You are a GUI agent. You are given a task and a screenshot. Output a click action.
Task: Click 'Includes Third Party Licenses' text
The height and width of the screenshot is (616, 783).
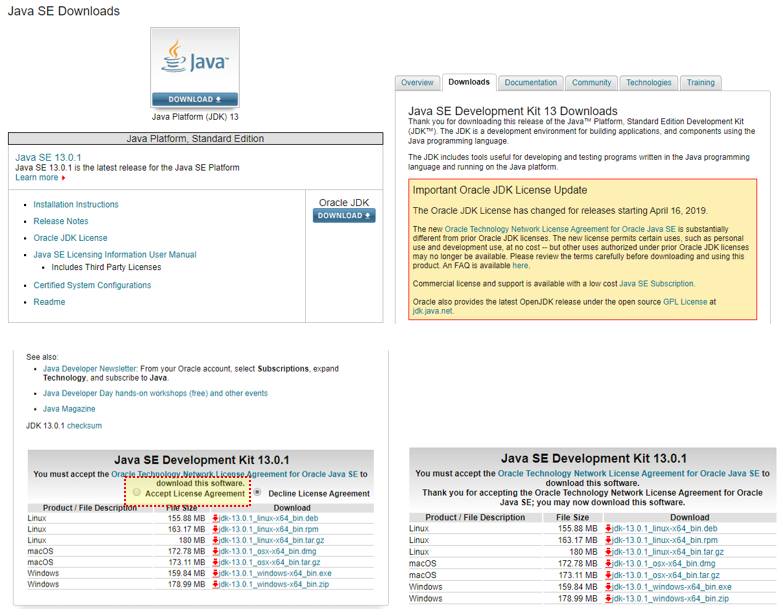(106, 267)
